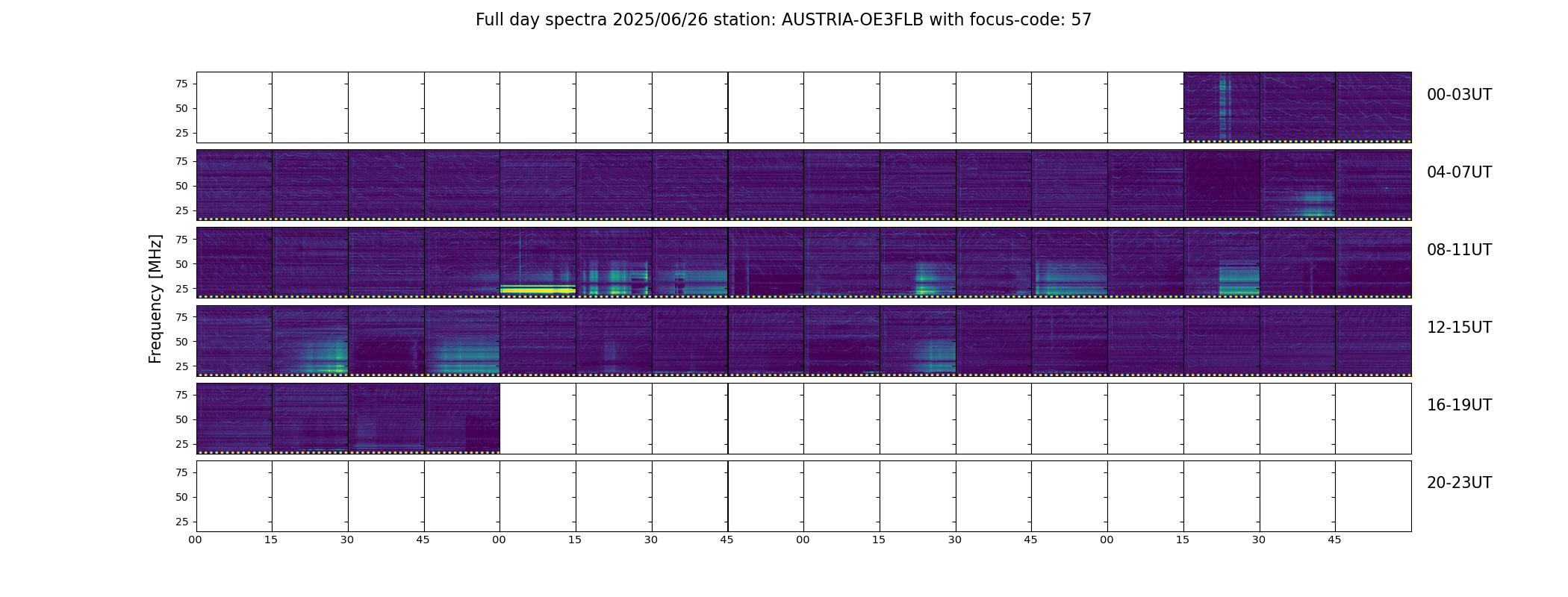Click the rightmost 45 tick on bottom axis

1335,540
